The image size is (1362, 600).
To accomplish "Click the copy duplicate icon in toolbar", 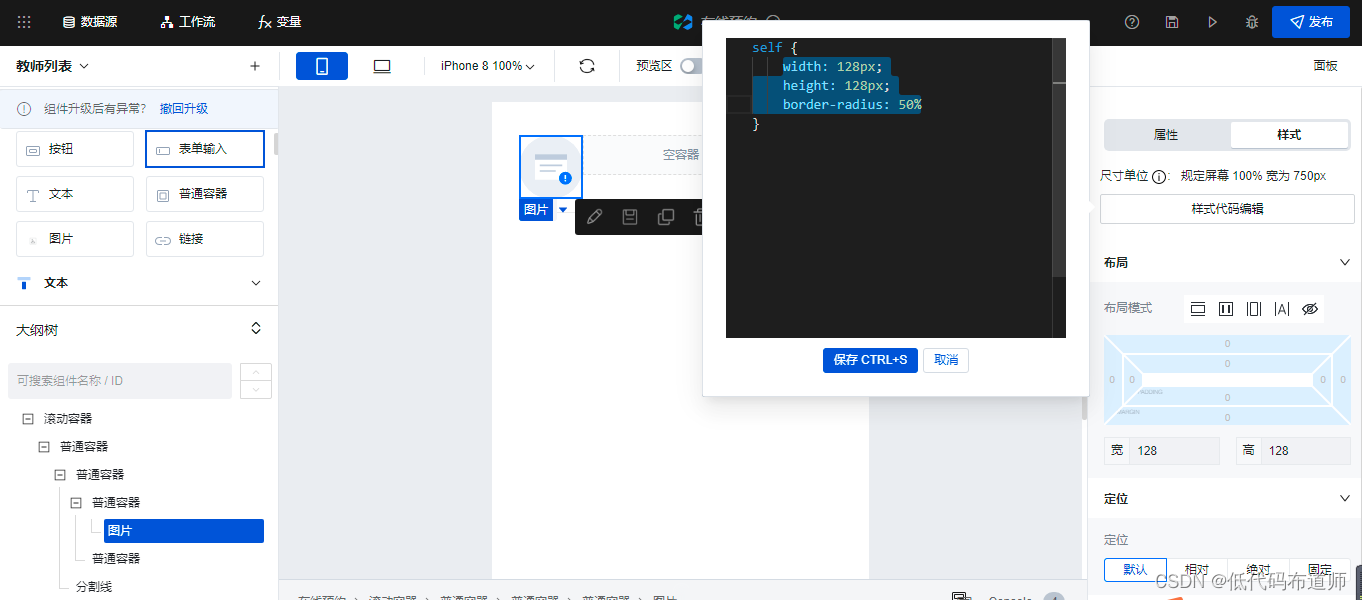I will click(666, 217).
